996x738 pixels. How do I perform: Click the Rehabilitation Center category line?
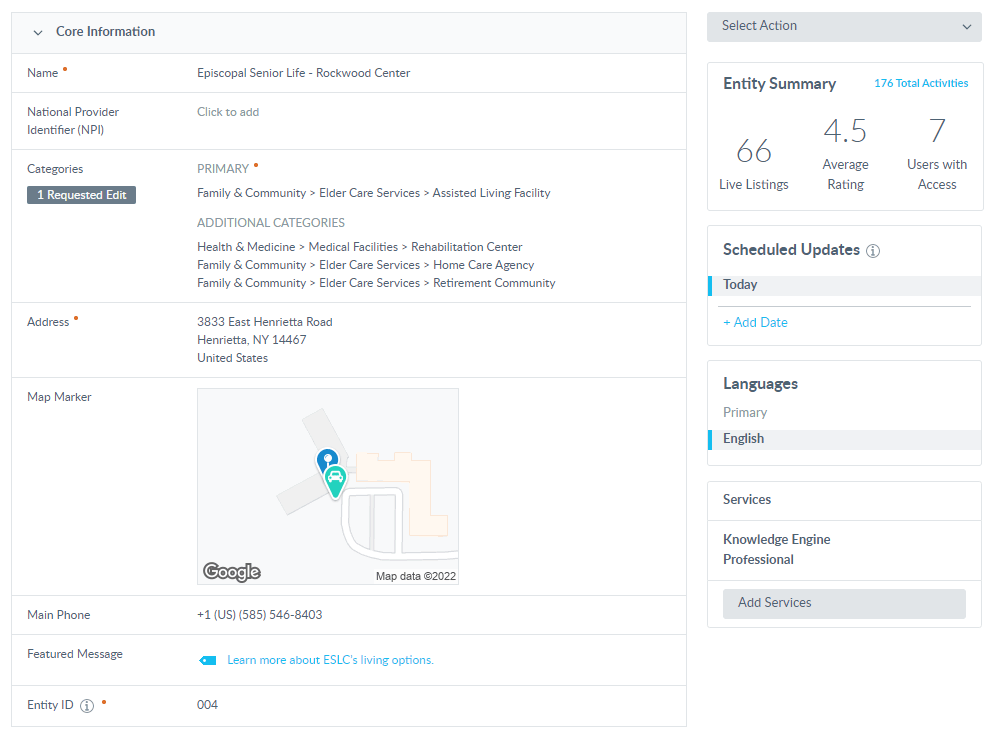[360, 247]
